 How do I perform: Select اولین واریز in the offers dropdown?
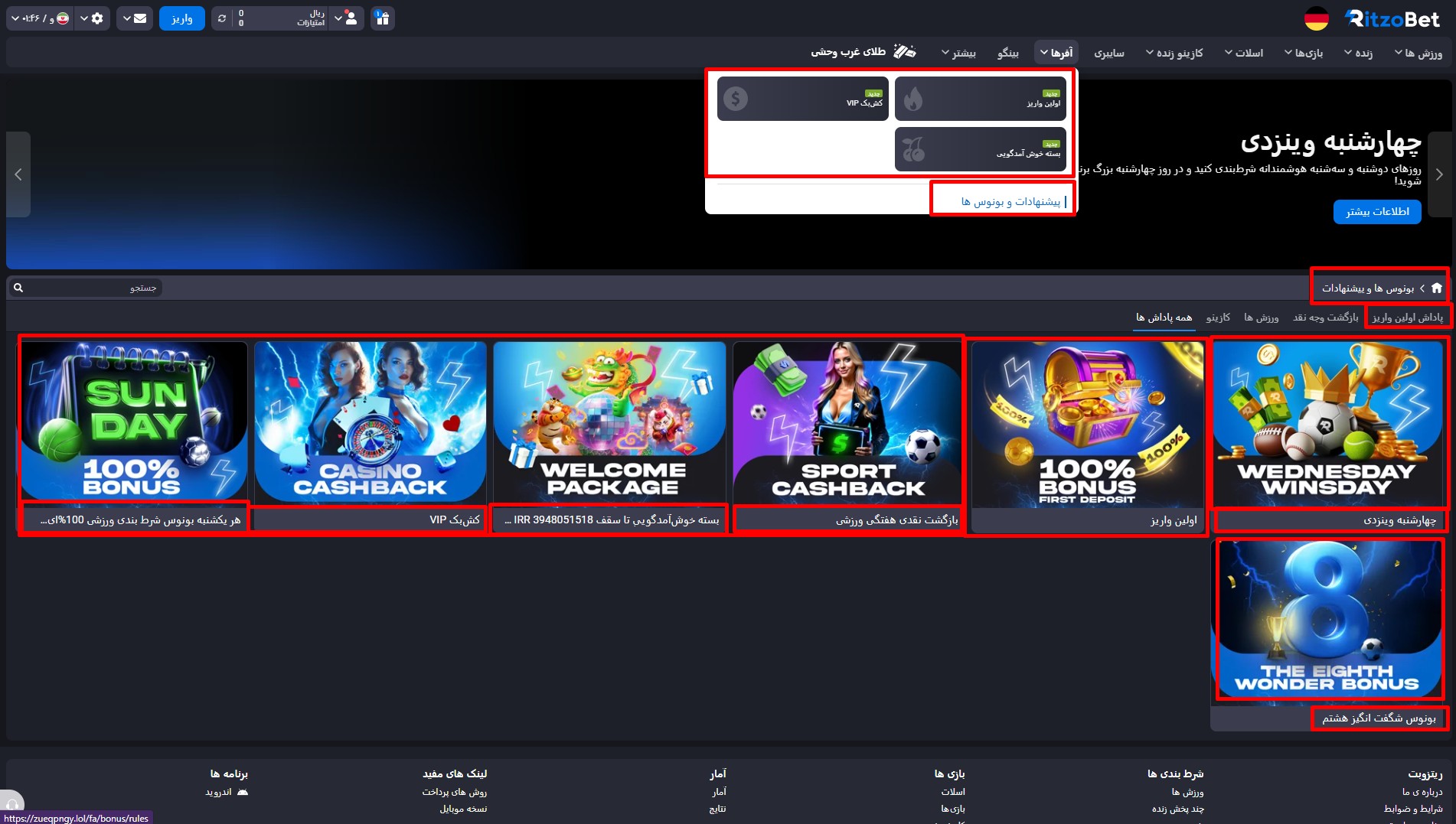(x=981, y=99)
